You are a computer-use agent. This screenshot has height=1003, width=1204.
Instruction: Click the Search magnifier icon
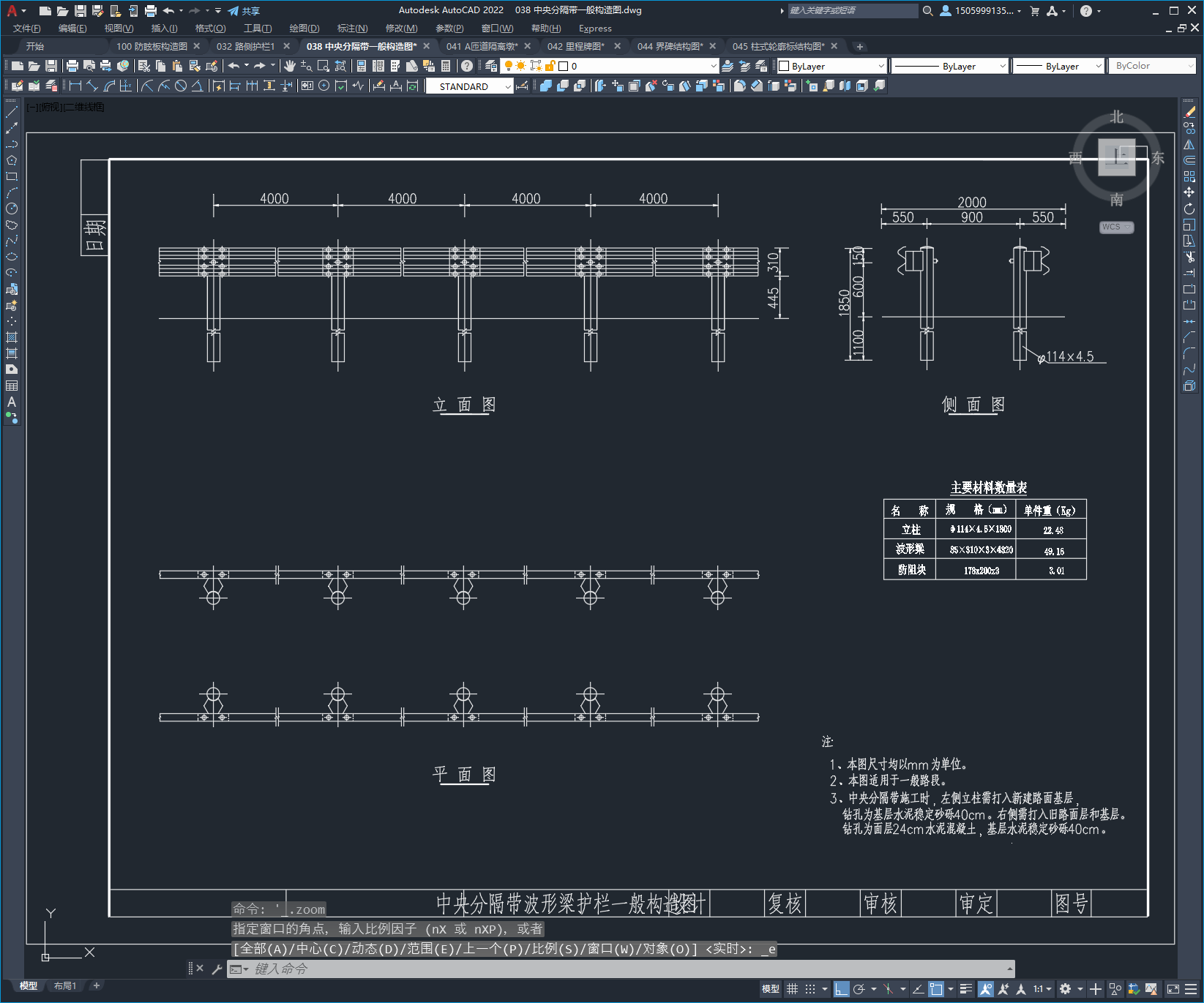pyautogui.click(x=928, y=11)
